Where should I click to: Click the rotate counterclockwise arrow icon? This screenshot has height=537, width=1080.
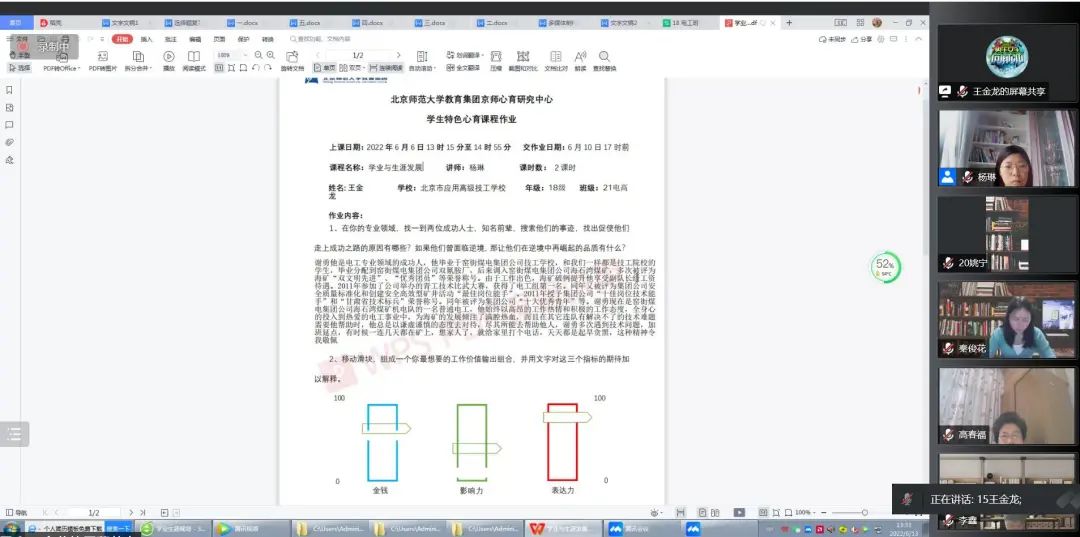point(256,68)
